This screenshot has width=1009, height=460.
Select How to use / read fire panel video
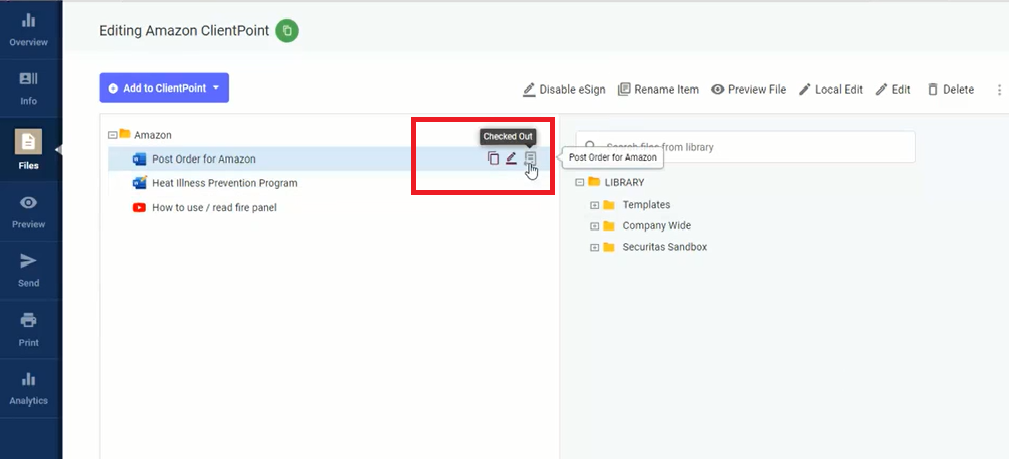pos(214,207)
